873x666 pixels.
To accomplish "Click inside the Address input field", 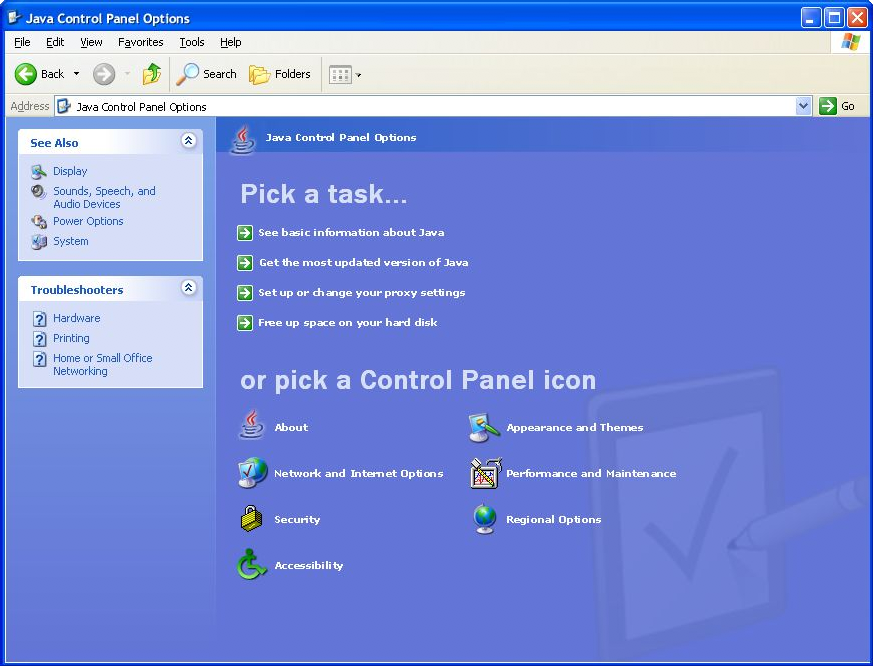I will pyautogui.click(x=400, y=106).
